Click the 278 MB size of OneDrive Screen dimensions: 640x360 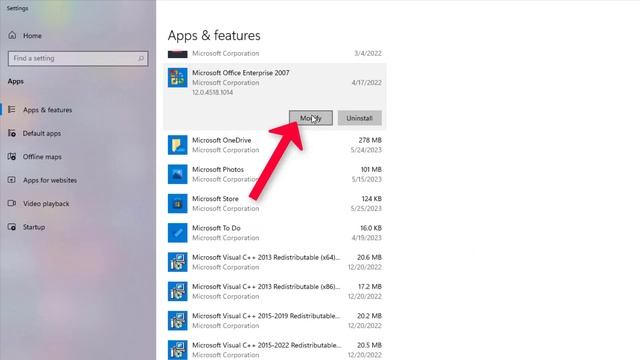pos(370,140)
